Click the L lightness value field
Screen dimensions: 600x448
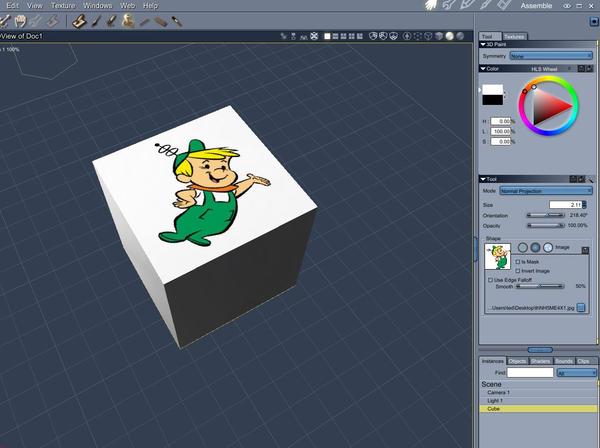point(500,131)
